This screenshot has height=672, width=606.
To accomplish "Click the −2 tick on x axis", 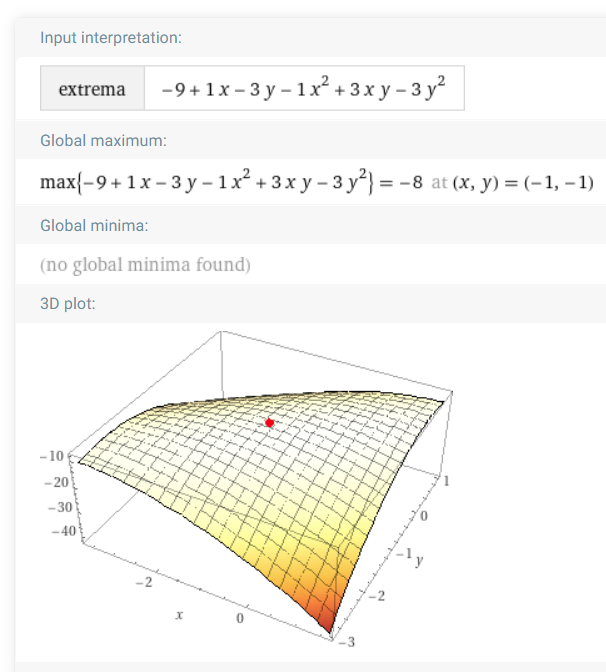I will pos(144,582).
